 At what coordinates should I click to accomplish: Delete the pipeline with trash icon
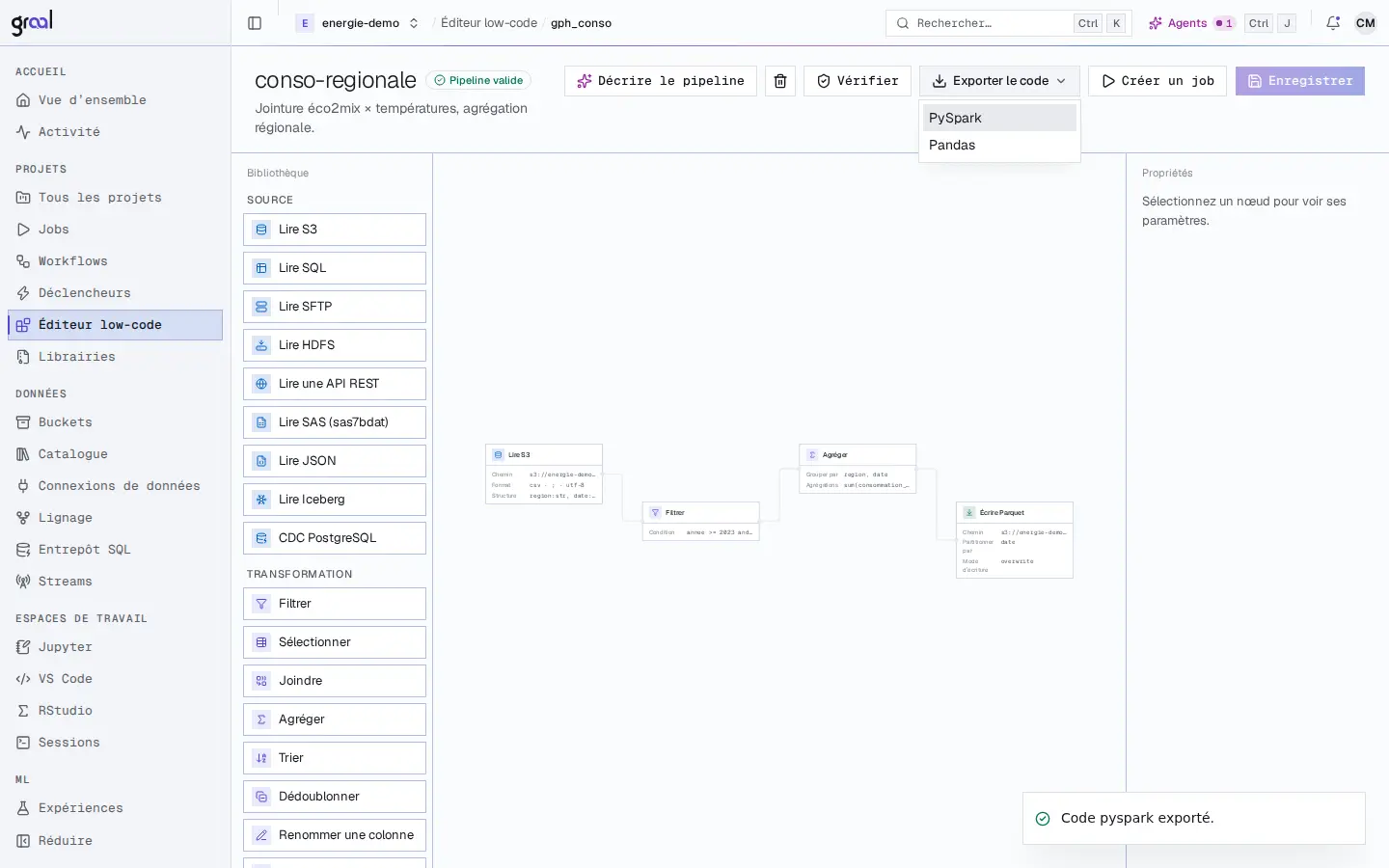780,81
